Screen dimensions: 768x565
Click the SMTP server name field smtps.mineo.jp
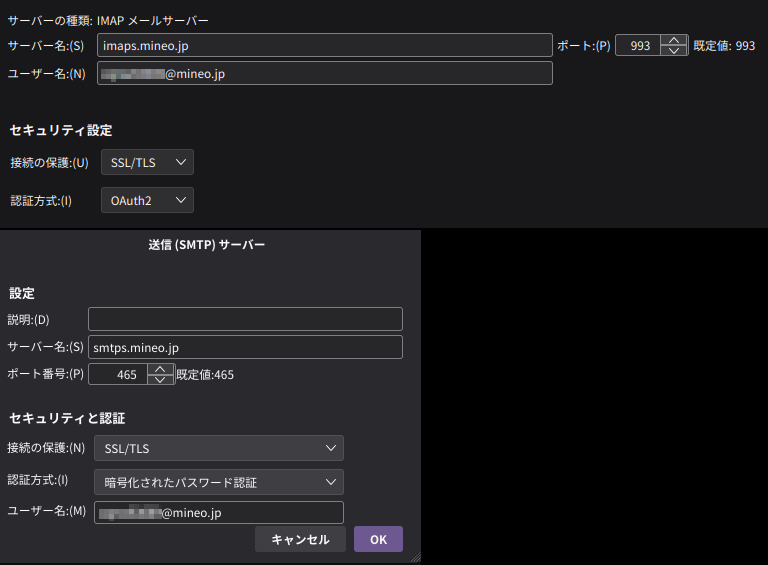click(245, 347)
